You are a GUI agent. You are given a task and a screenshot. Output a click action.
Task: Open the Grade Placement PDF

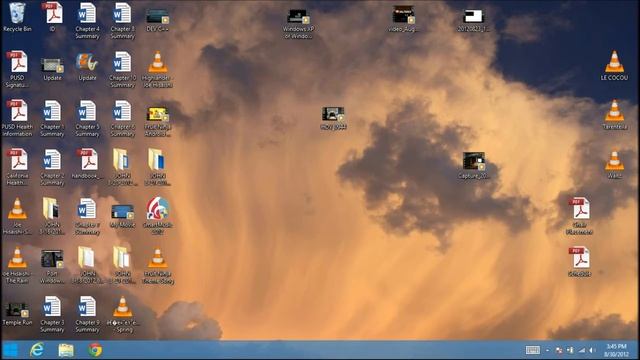point(580,216)
